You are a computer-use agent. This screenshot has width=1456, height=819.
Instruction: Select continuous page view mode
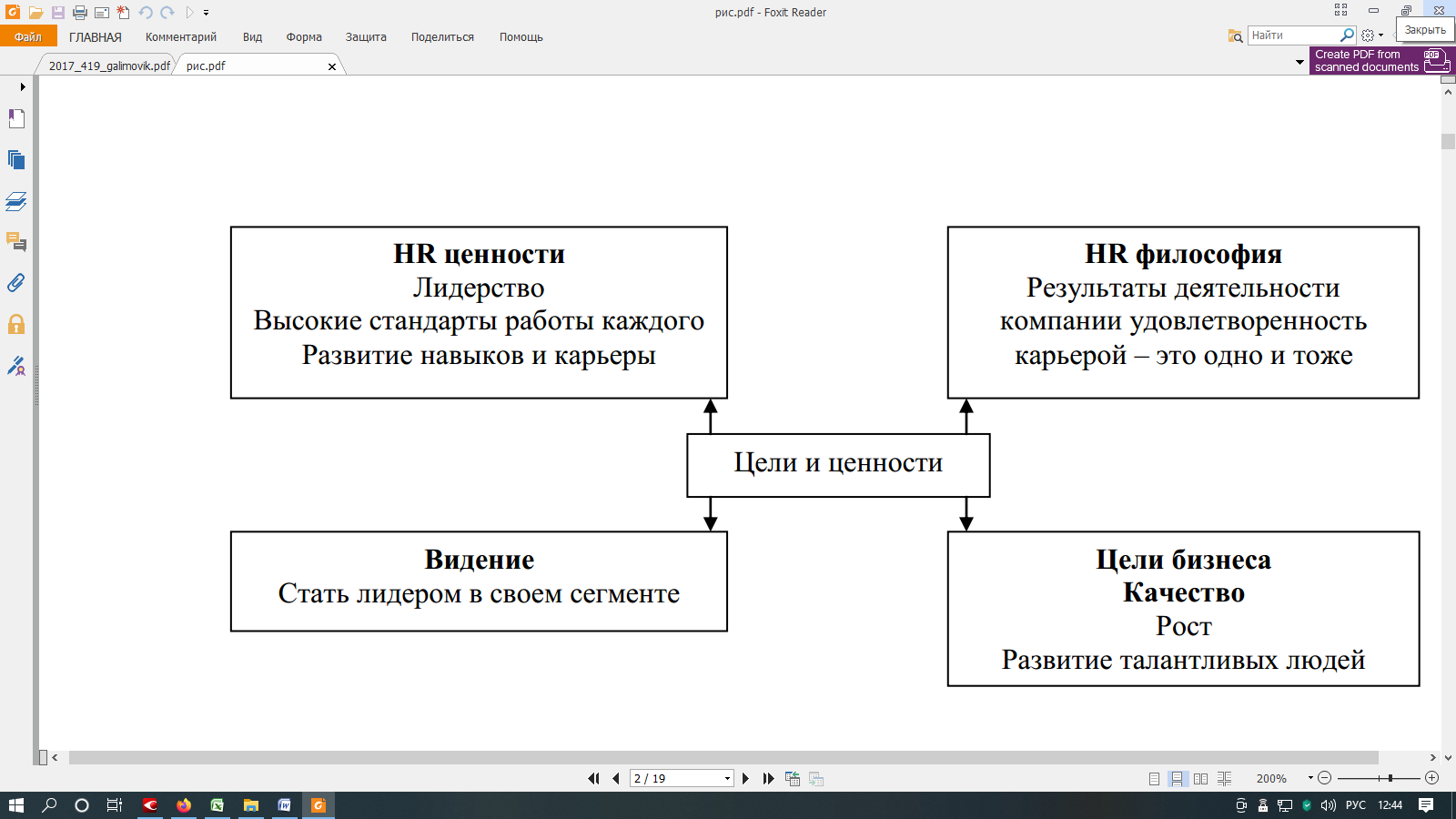pos(1178,779)
